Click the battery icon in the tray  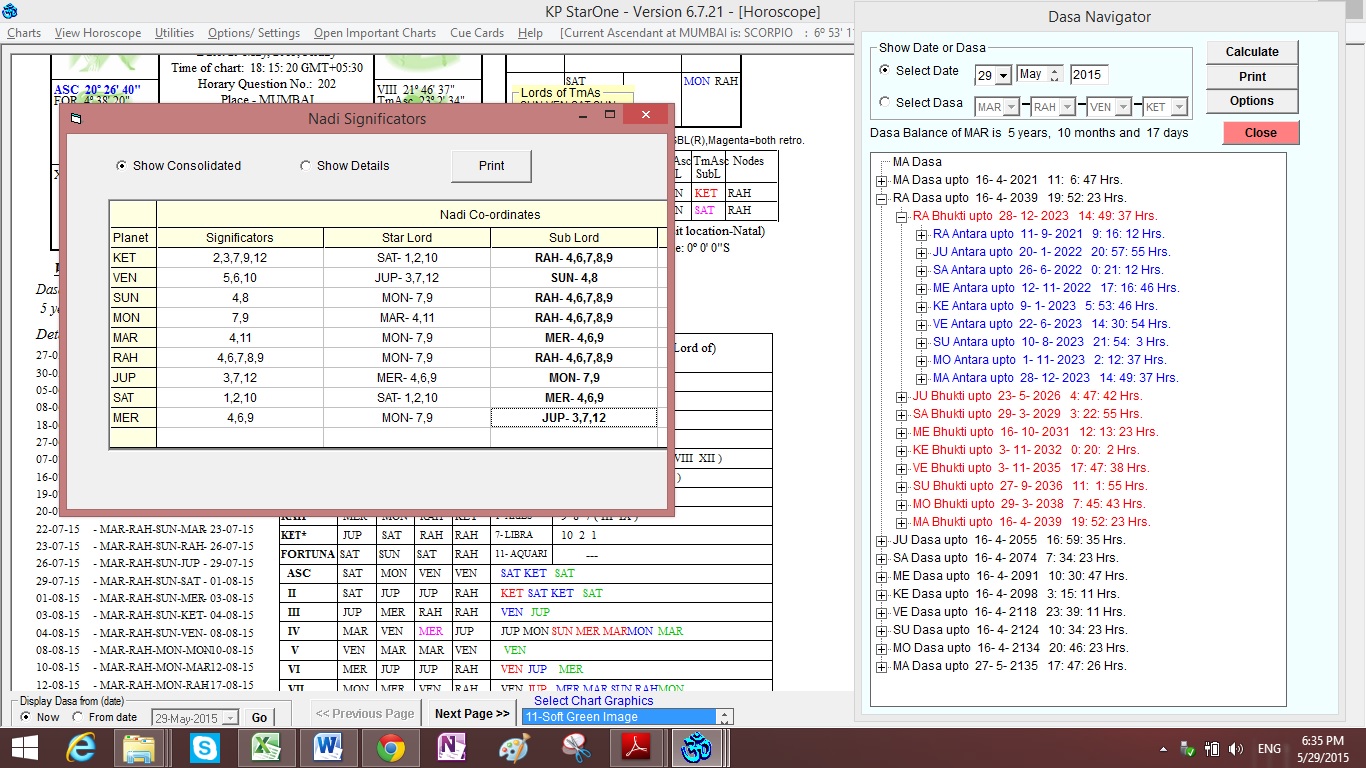pyautogui.click(x=1211, y=749)
